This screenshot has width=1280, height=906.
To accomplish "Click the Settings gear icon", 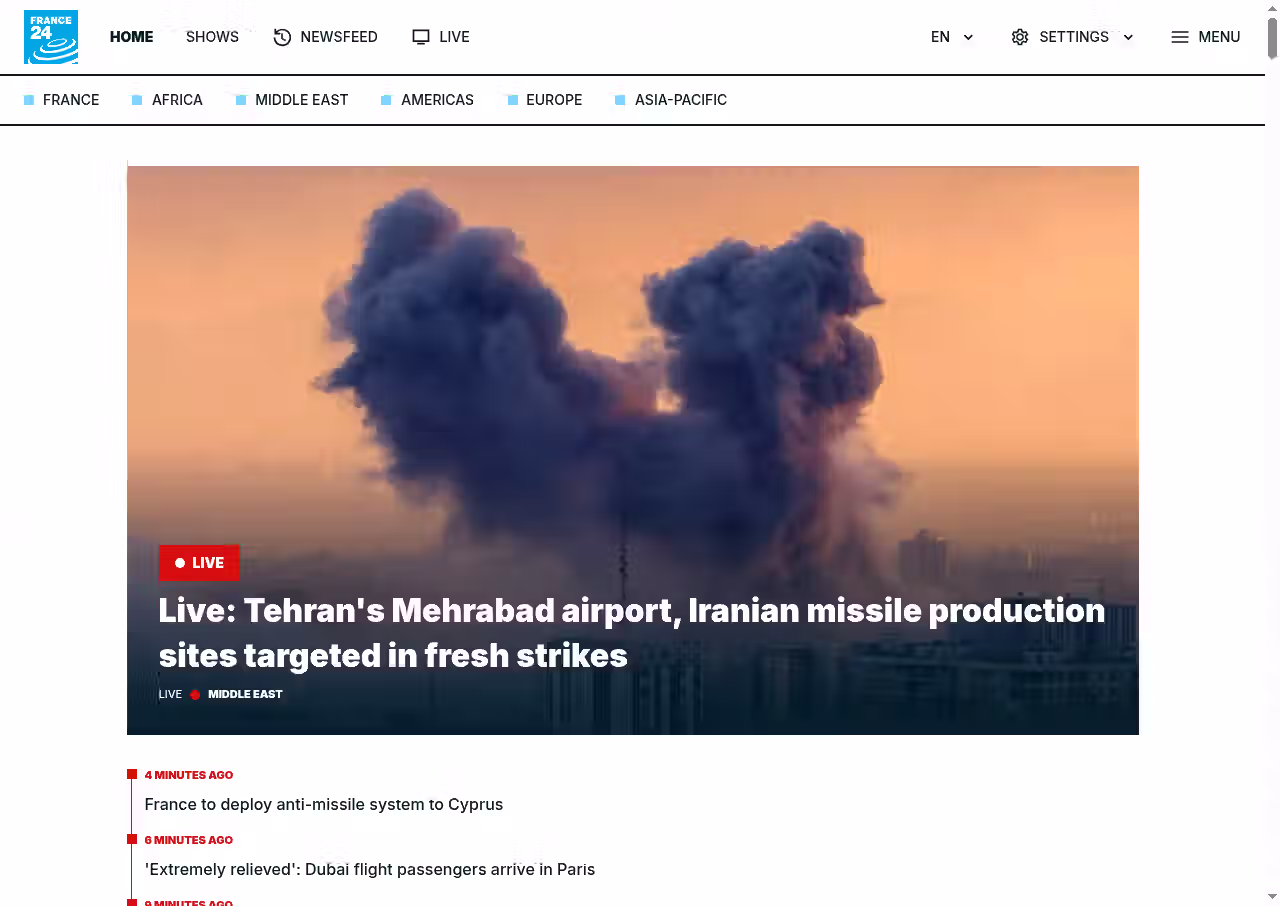I will (1020, 37).
